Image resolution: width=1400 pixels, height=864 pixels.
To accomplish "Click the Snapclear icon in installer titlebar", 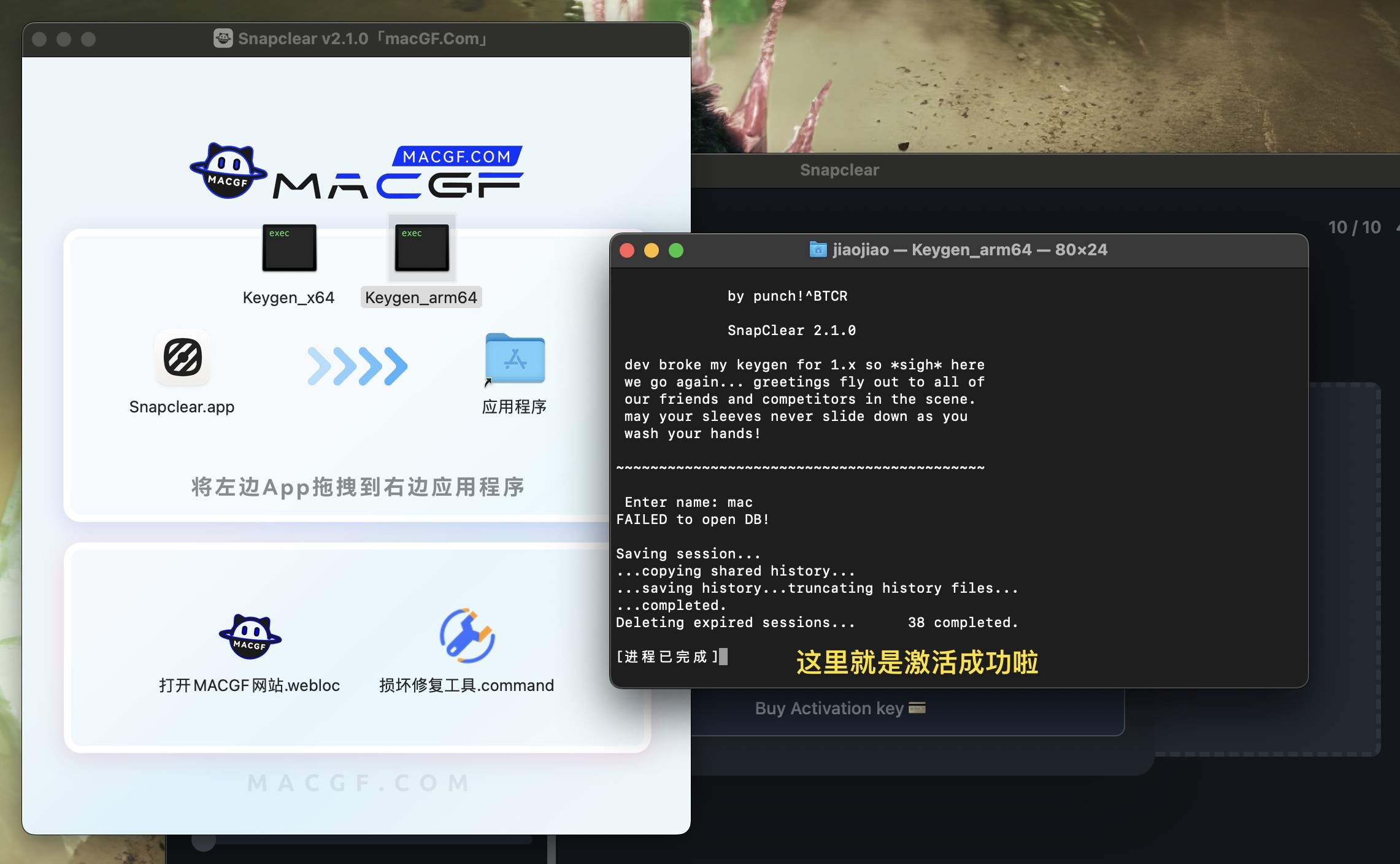I will coord(222,37).
